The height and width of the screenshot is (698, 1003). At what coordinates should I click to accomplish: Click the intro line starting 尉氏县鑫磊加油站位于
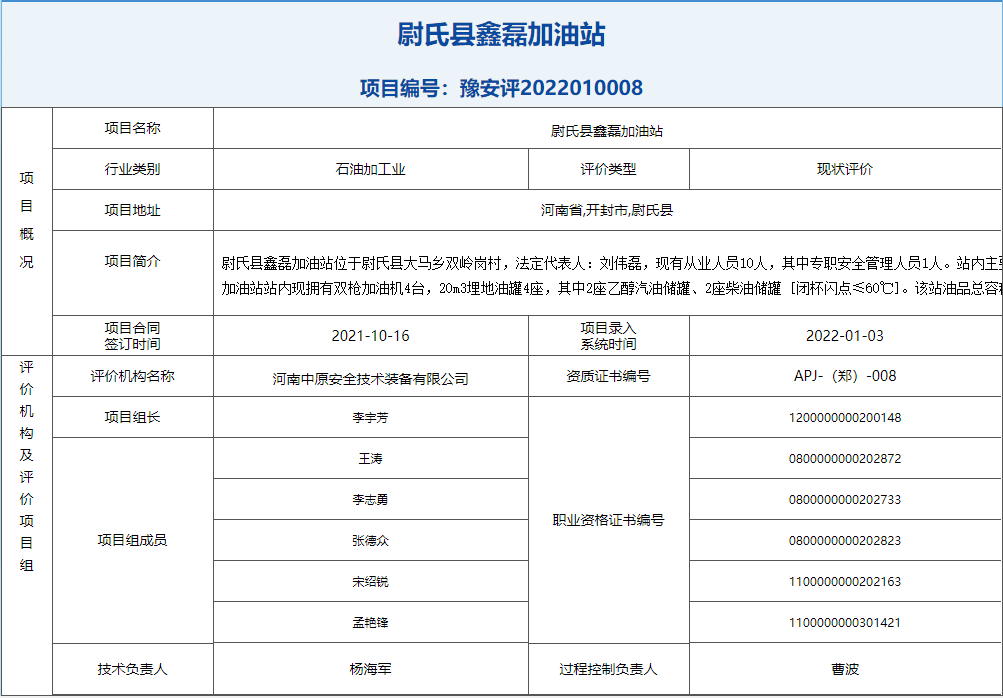[612, 263]
